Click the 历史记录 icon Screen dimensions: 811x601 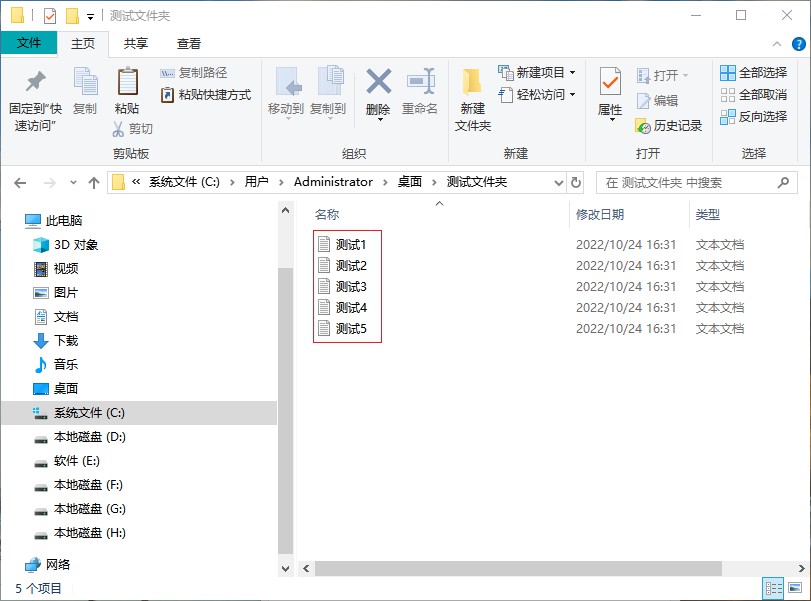(644, 126)
